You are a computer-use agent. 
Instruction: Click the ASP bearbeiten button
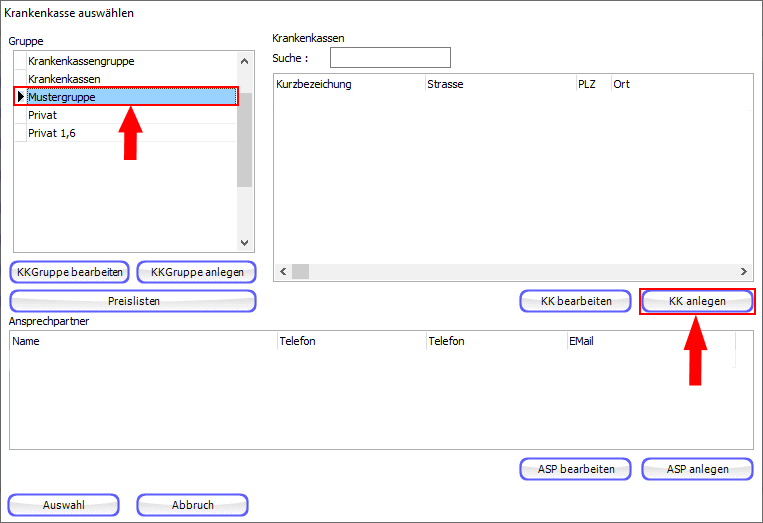pyautogui.click(x=575, y=469)
